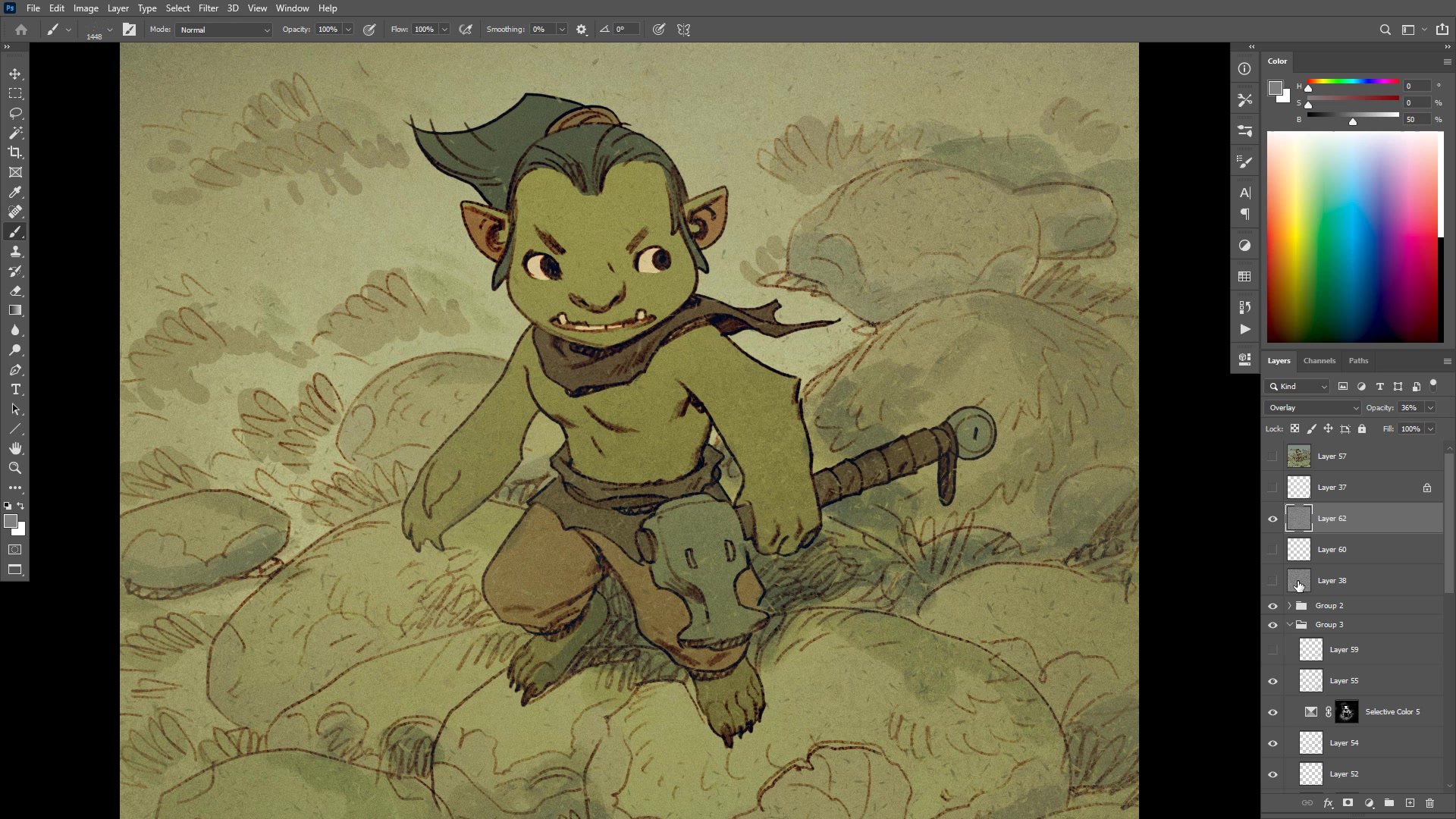Select the Zoom tool
This screenshot has width=1456, height=819.
15,468
